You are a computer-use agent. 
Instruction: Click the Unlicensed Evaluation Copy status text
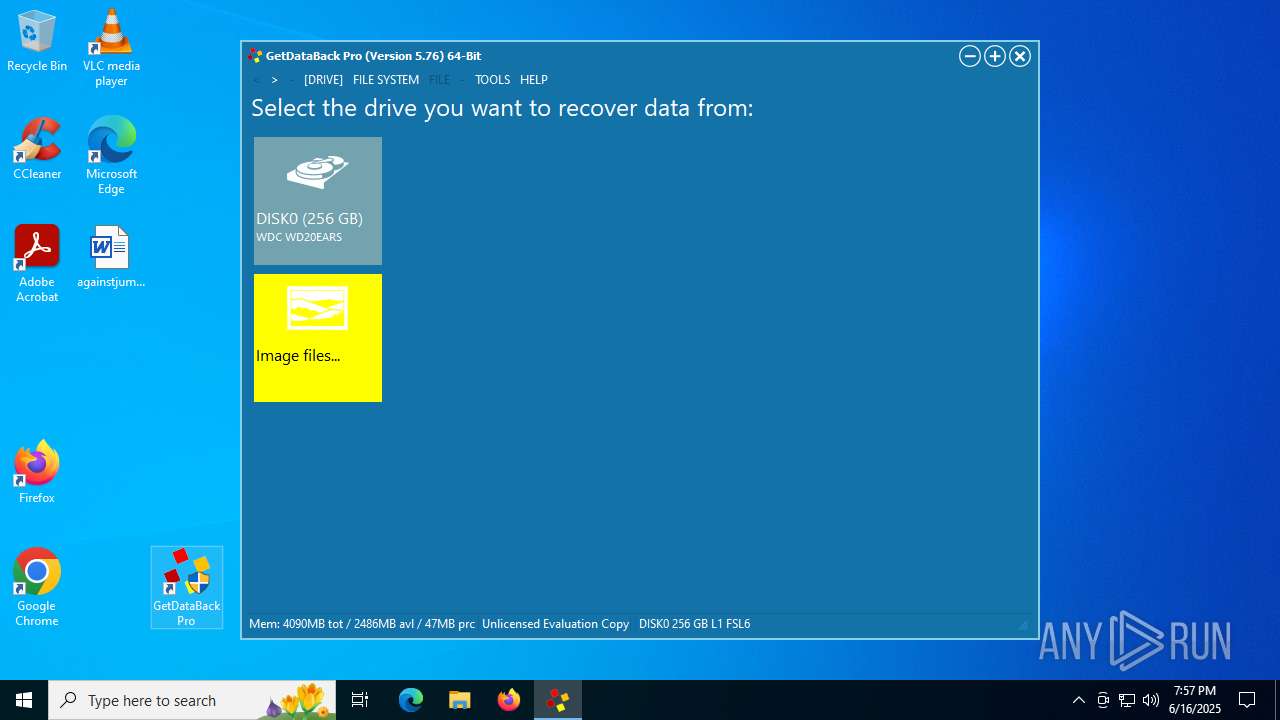point(555,624)
